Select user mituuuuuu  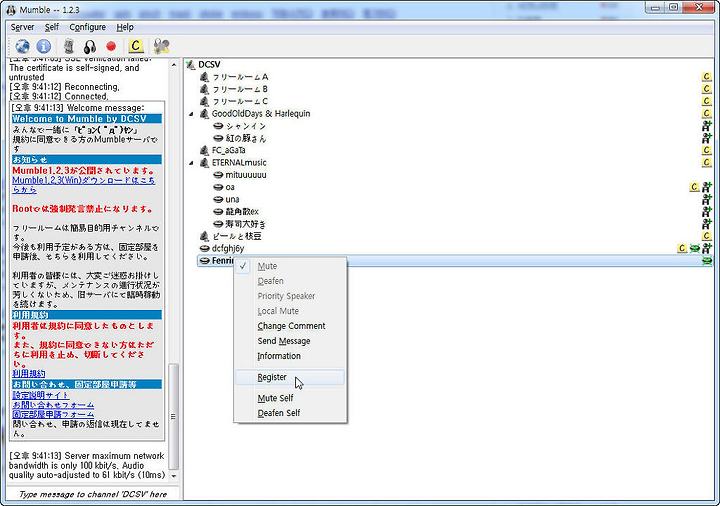[246, 175]
